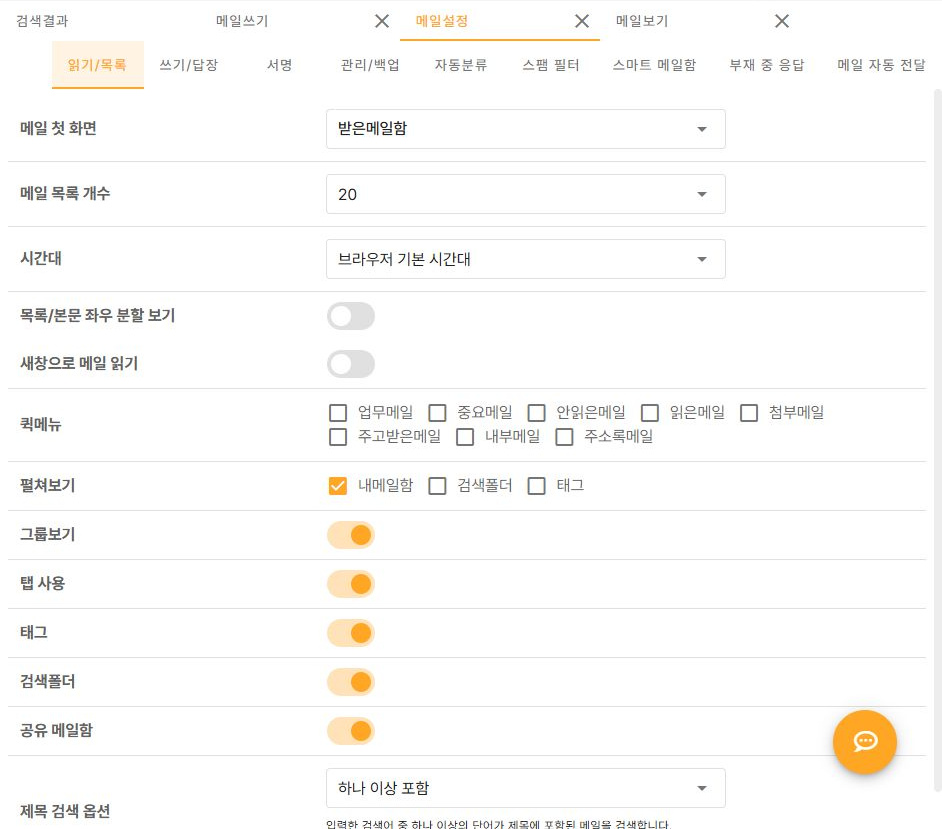The image size is (942, 829).
Task: Close the 메일설정 tab
Action: point(582,22)
